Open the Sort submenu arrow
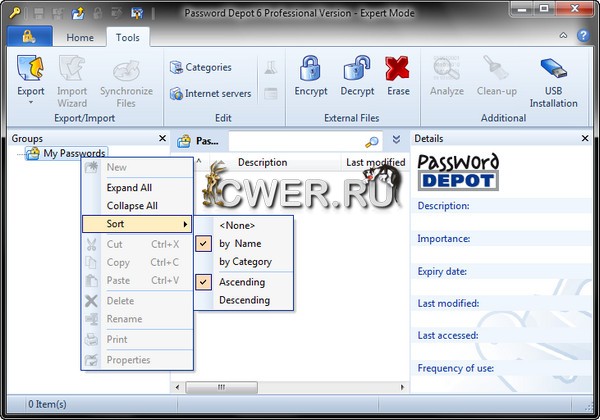The height and width of the screenshot is (420, 600). 185,224
